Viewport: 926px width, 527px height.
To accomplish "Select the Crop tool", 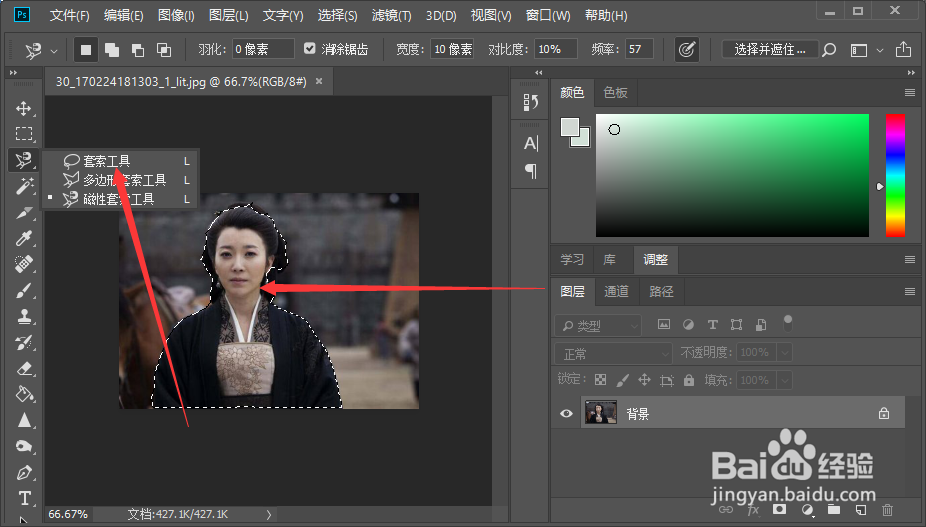I will point(24,212).
